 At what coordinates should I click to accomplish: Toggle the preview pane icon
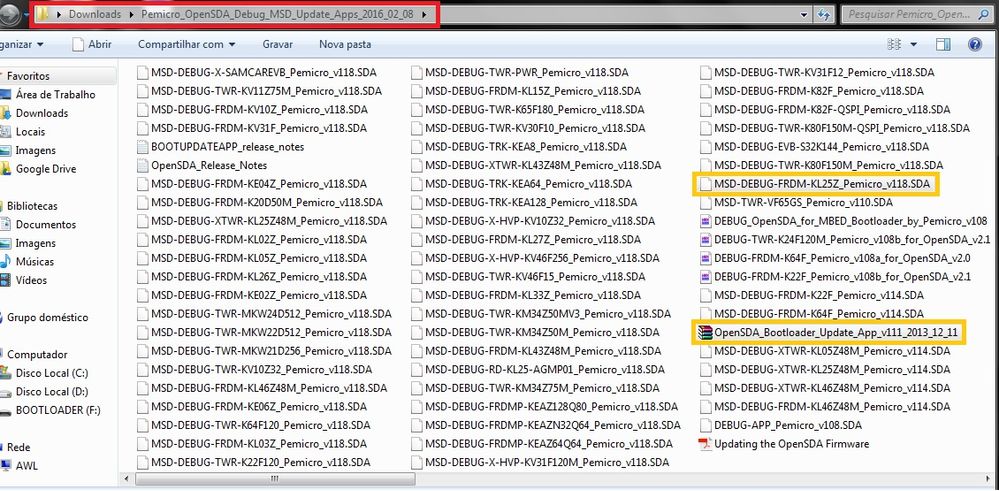(943, 45)
